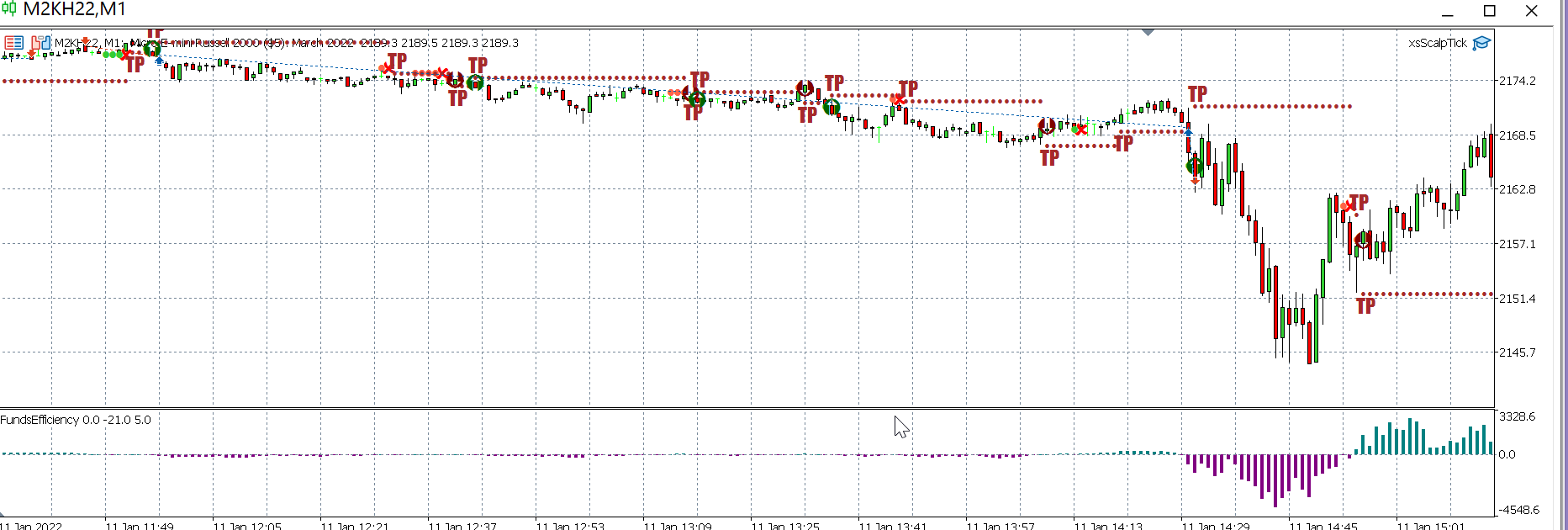Click the 11 Jan 13:41 time label
The image size is (1568, 530).
click(x=893, y=526)
